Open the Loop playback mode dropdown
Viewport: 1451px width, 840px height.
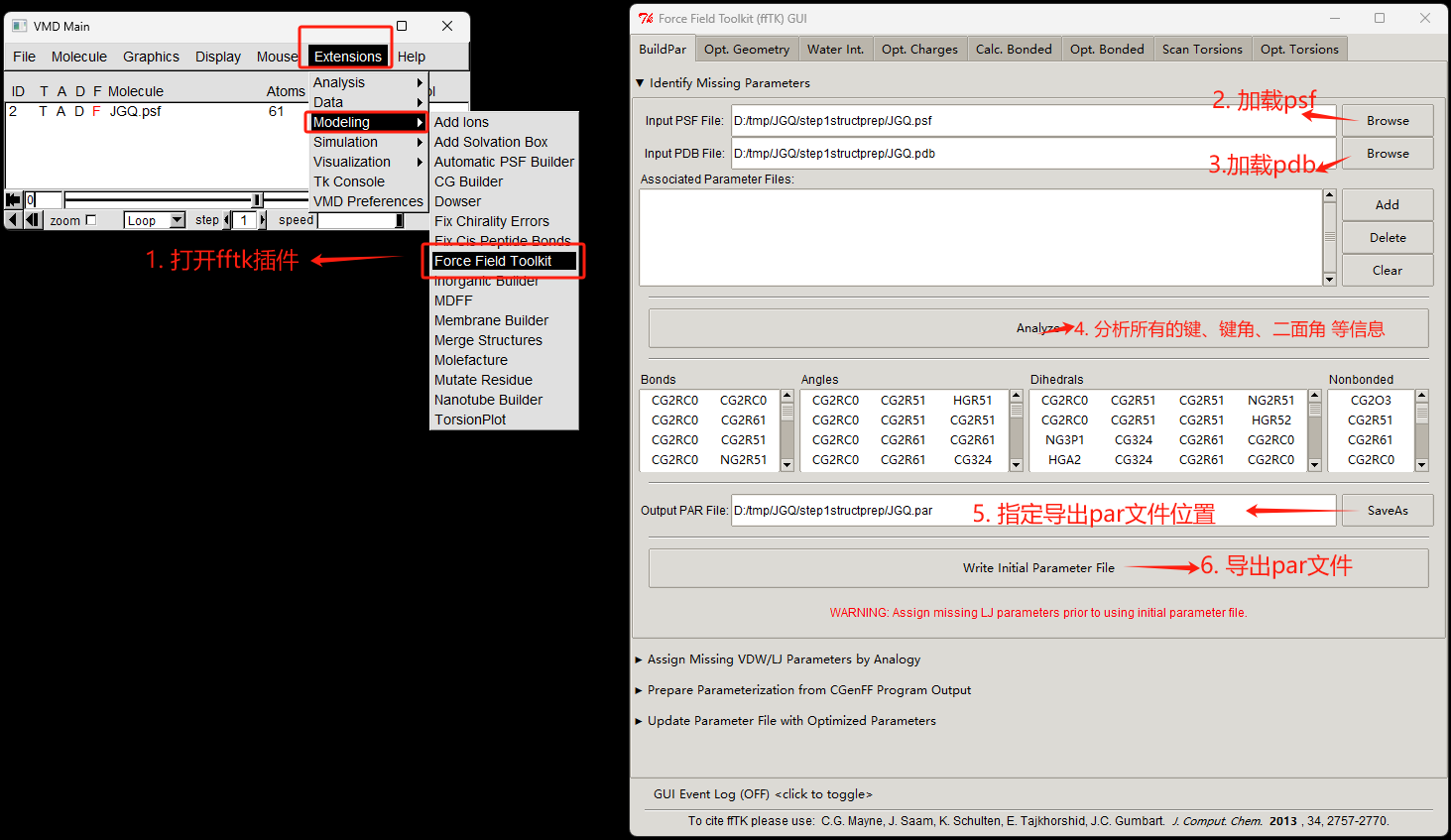[155, 220]
